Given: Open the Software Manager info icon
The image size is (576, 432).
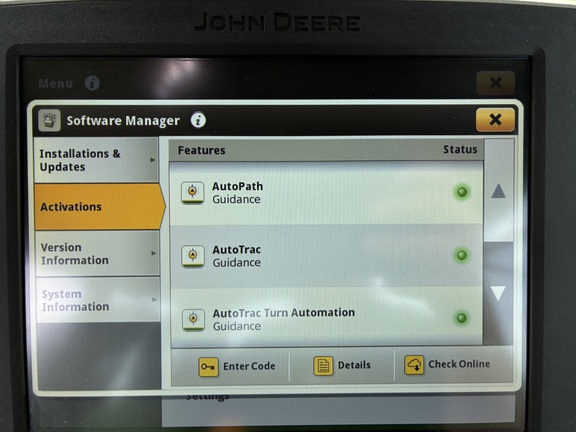Looking at the screenshot, I should click(x=198, y=120).
